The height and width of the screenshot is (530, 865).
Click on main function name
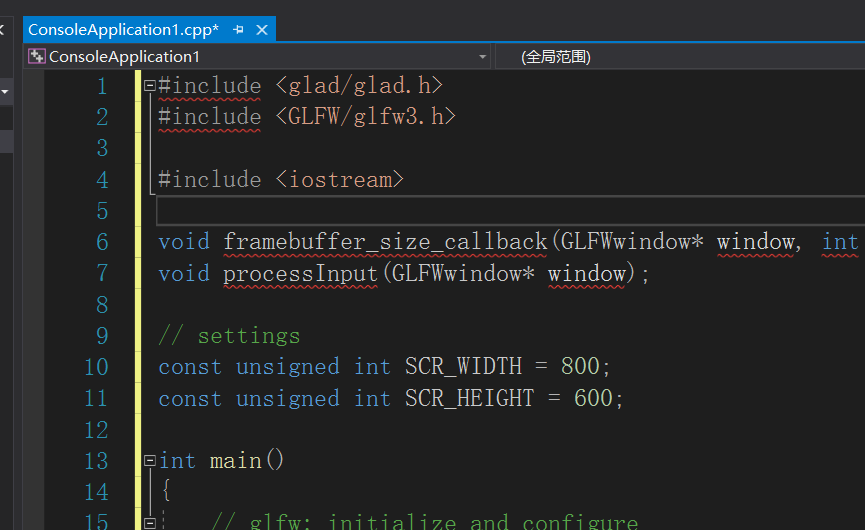(x=236, y=461)
